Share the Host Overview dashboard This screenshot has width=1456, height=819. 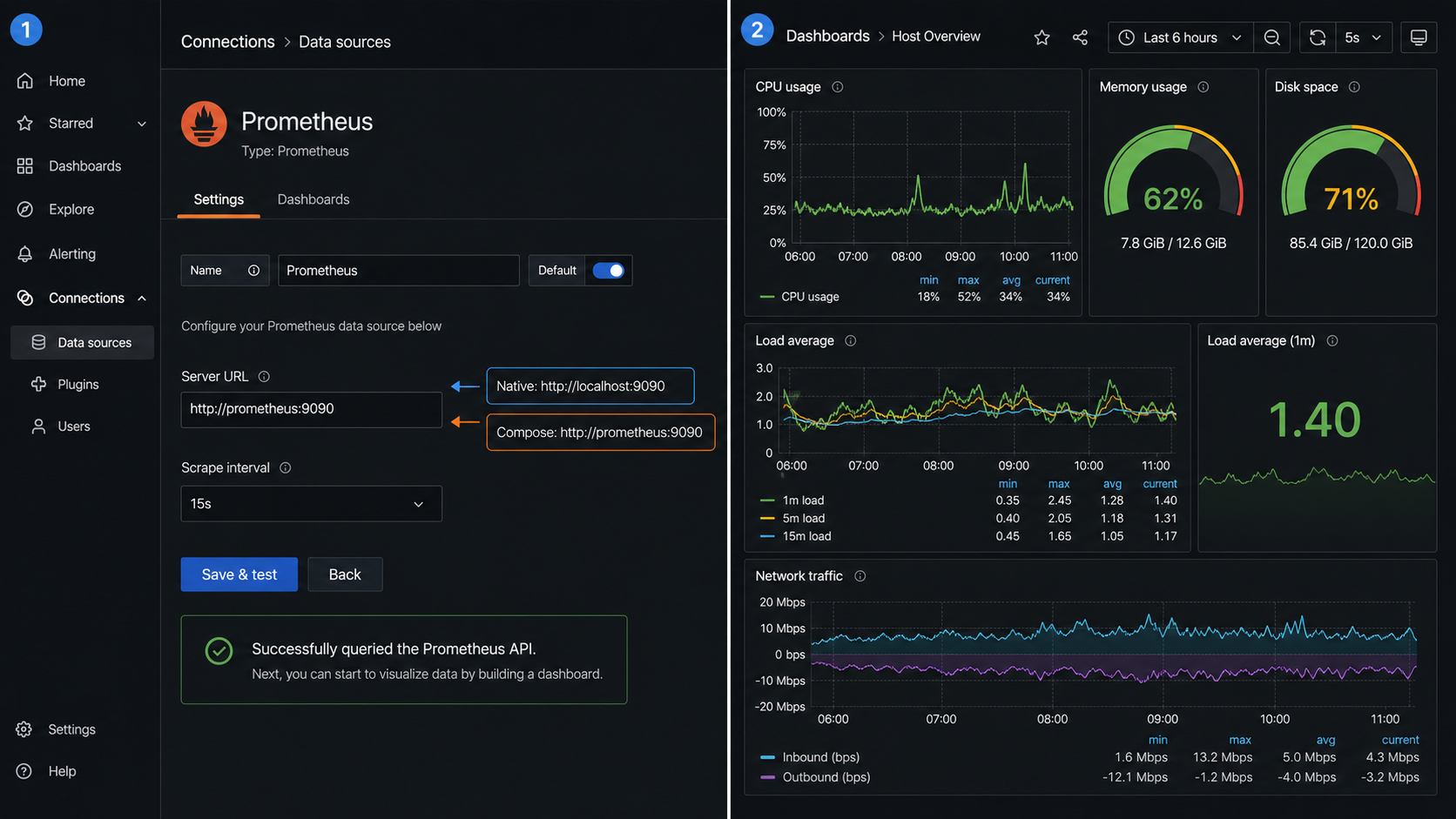[x=1080, y=37]
